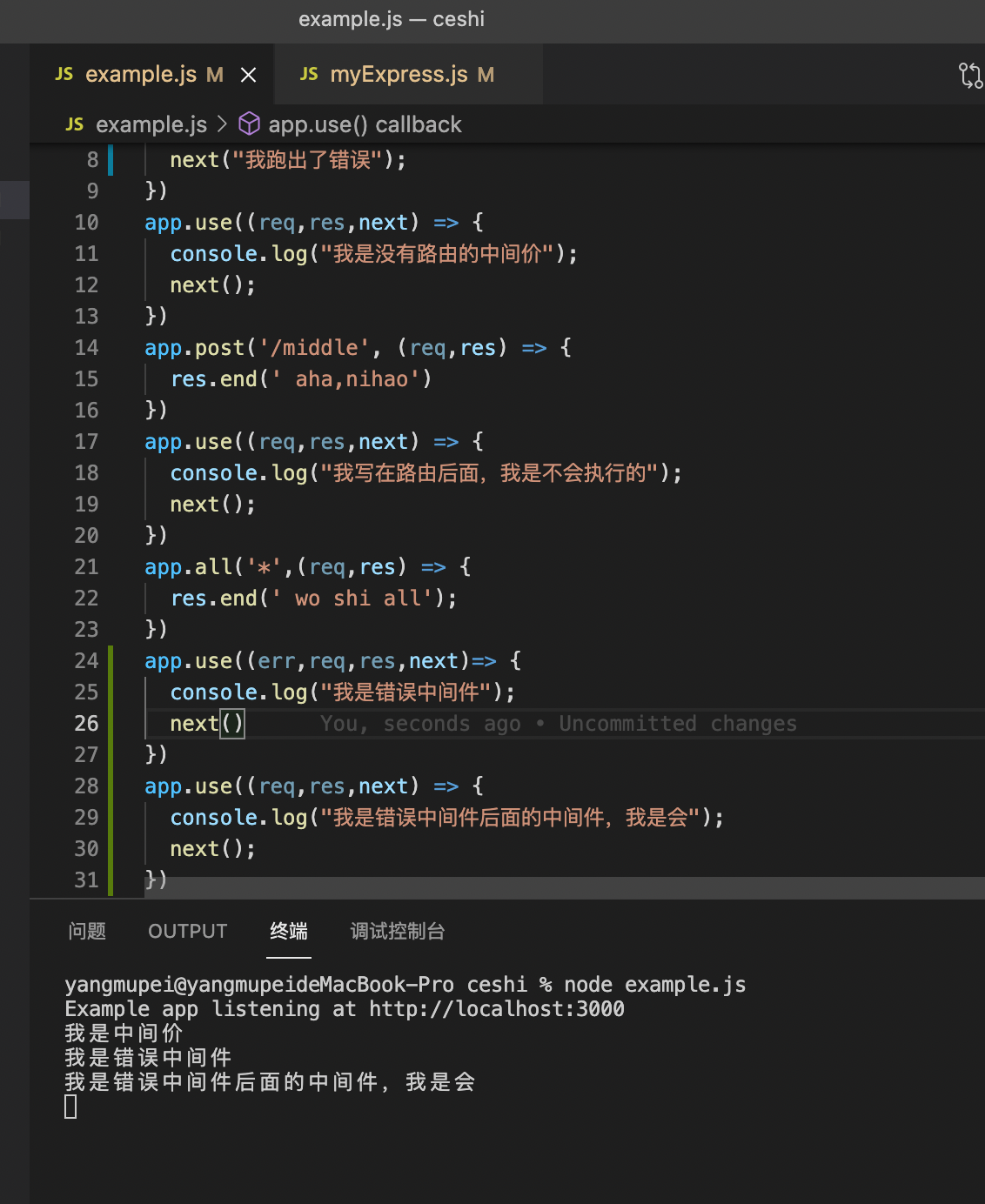Click the app.use() callback breadcrumb

pos(365,124)
